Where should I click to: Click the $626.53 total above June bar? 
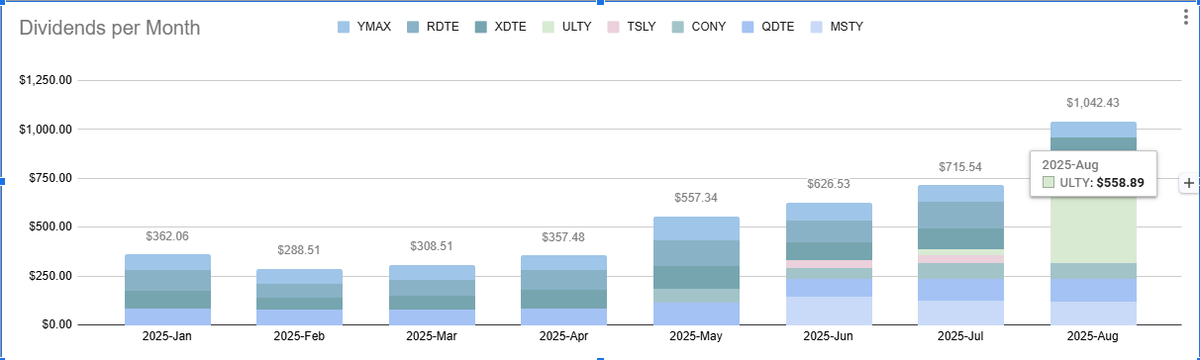coord(828,185)
